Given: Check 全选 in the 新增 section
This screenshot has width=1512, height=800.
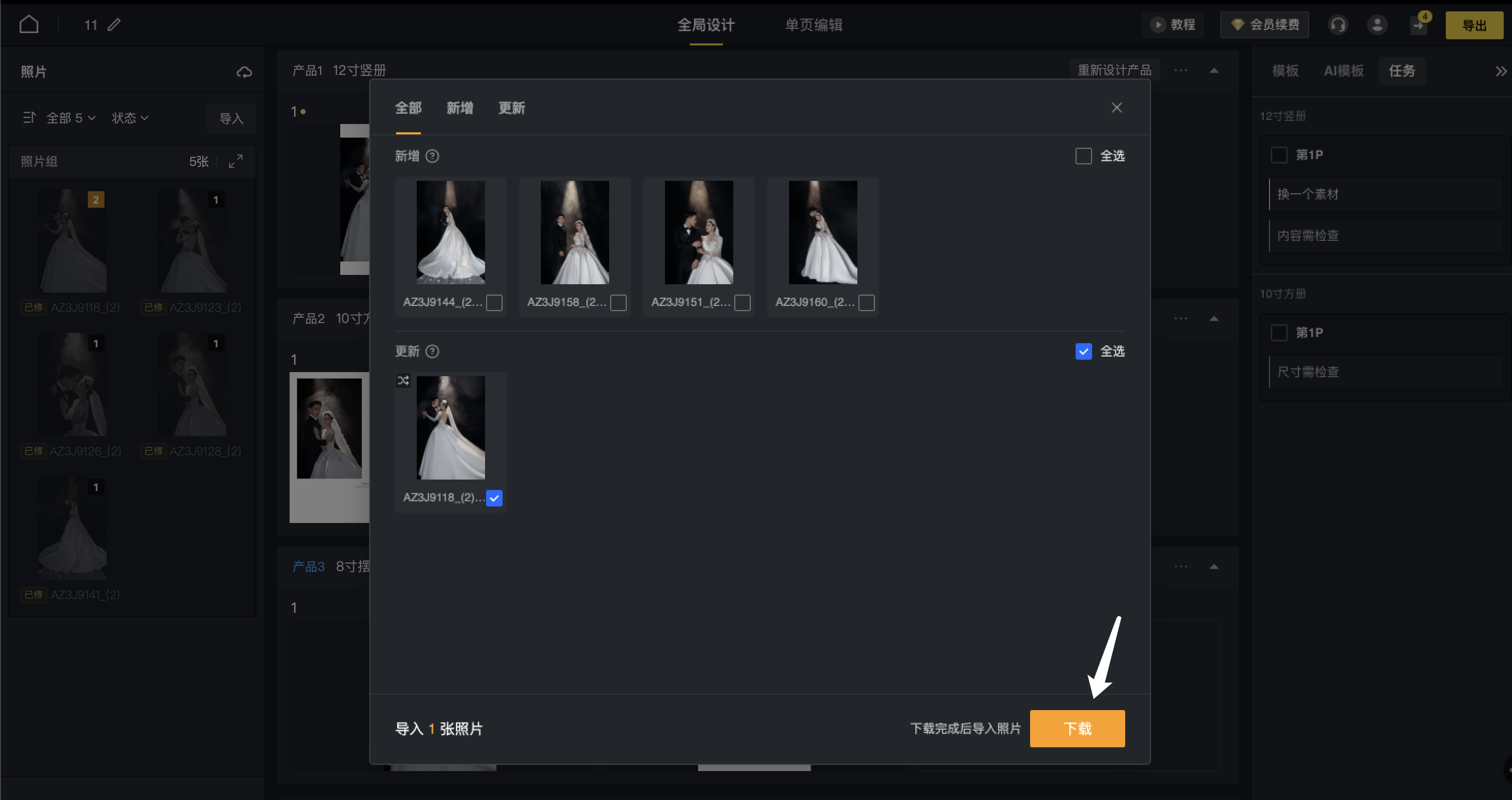Looking at the screenshot, I should pos(1083,156).
